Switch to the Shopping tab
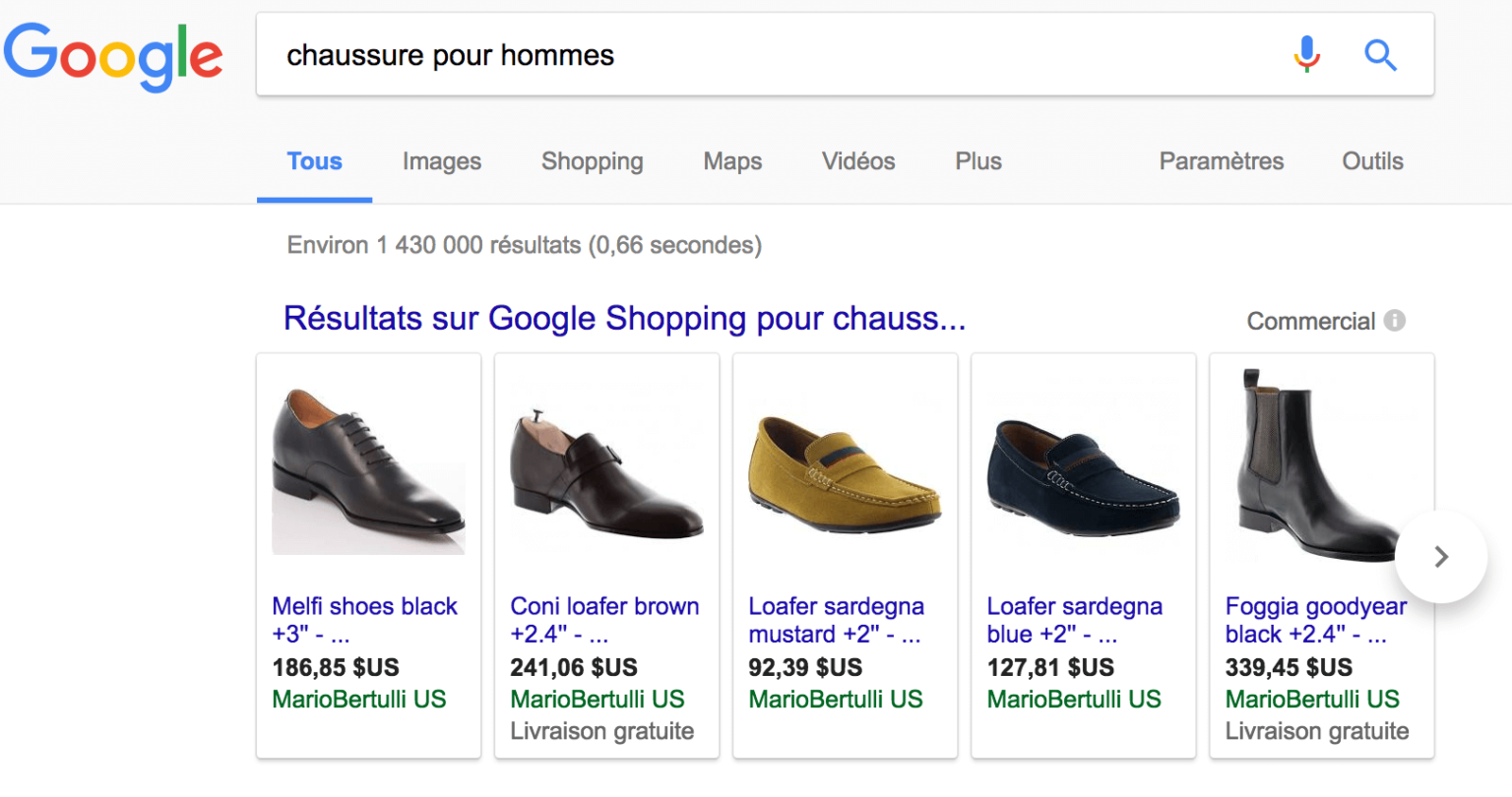The width and height of the screenshot is (1512, 797). [x=592, y=161]
